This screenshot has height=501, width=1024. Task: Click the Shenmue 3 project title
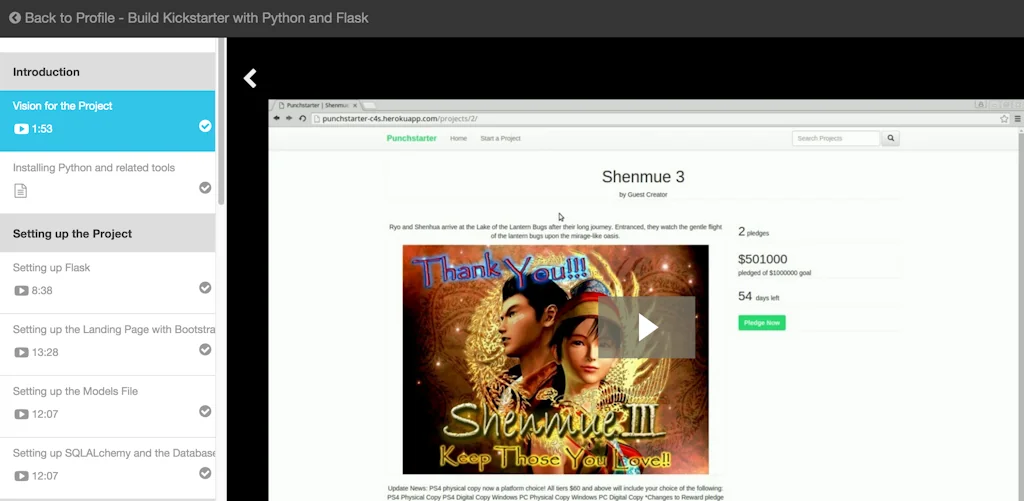(643, 176)
